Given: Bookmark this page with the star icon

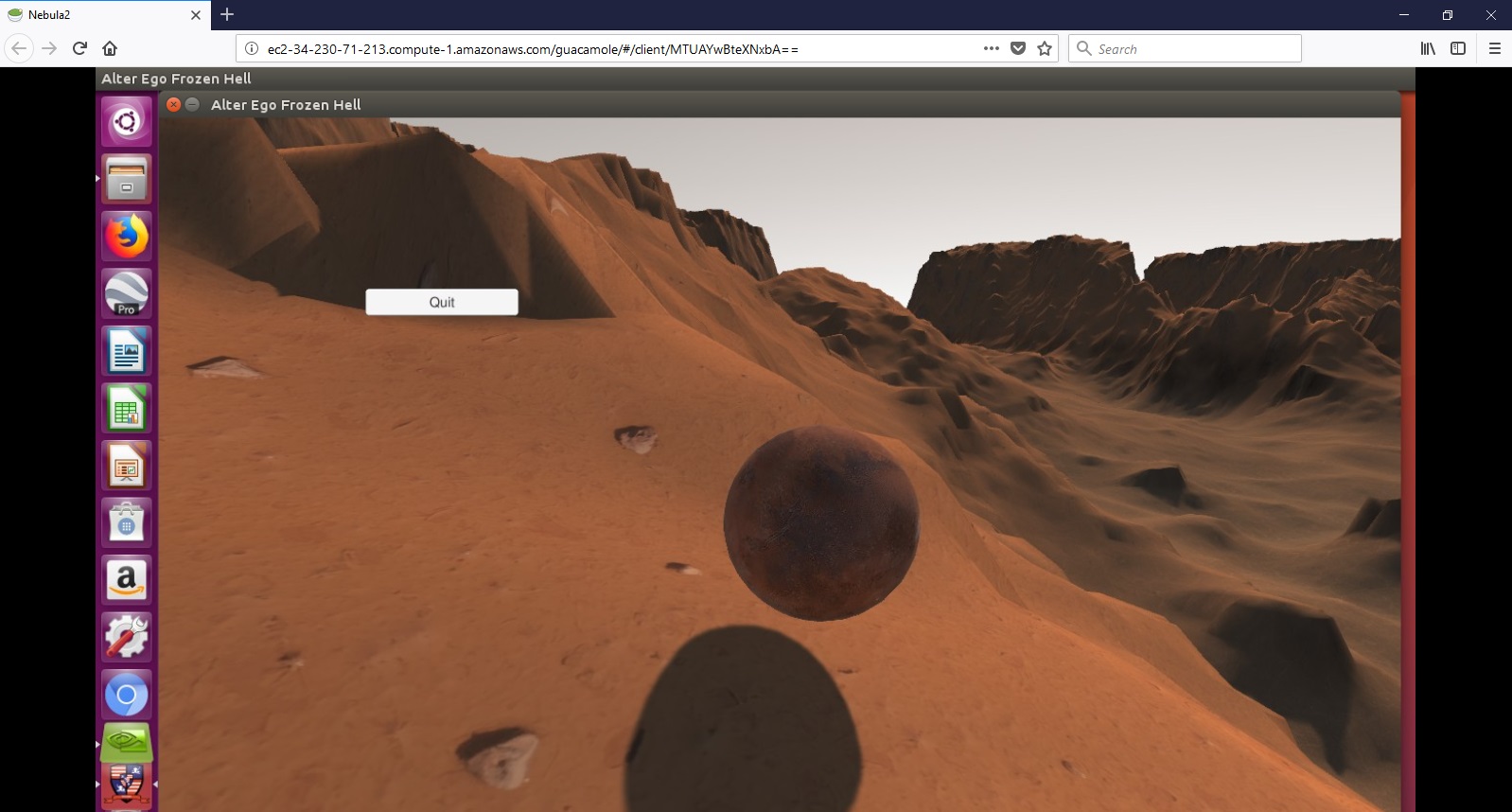Looking at the screenshot, I should 1045,48.
